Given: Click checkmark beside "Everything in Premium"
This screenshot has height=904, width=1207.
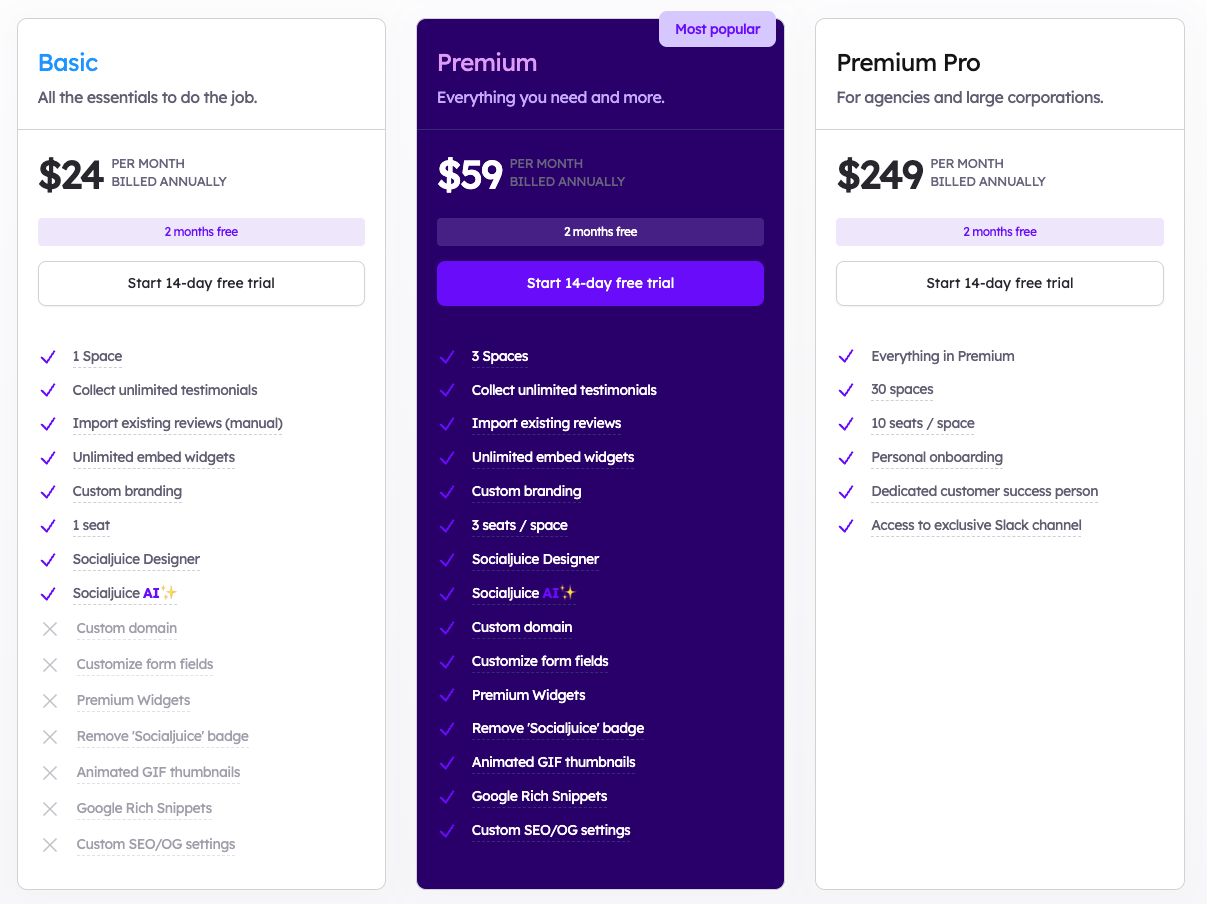Looking at the screenshot, I should click(846, 357).
